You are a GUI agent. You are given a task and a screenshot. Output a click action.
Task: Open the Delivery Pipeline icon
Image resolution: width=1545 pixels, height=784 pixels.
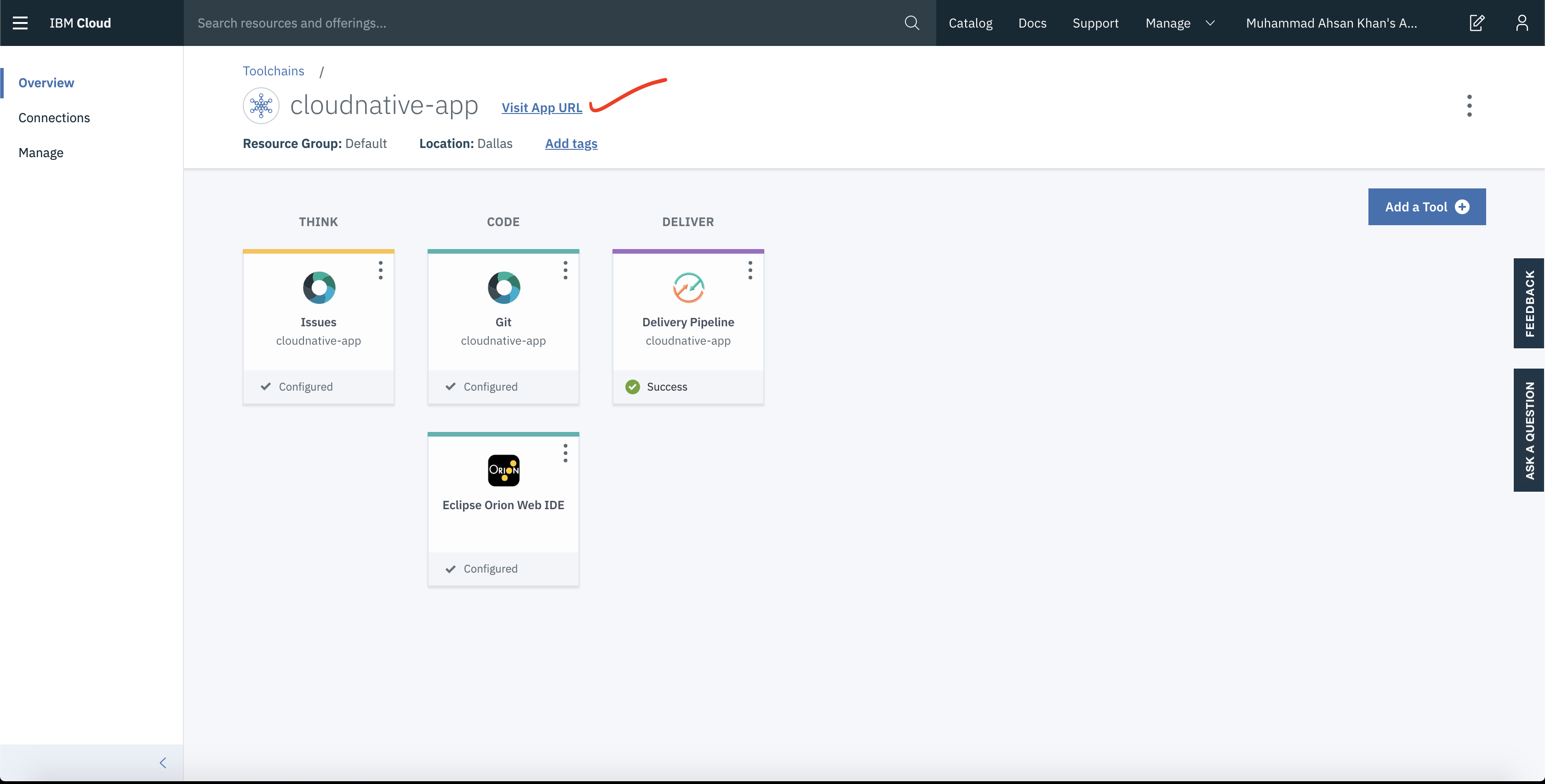[x=688, y=288]
